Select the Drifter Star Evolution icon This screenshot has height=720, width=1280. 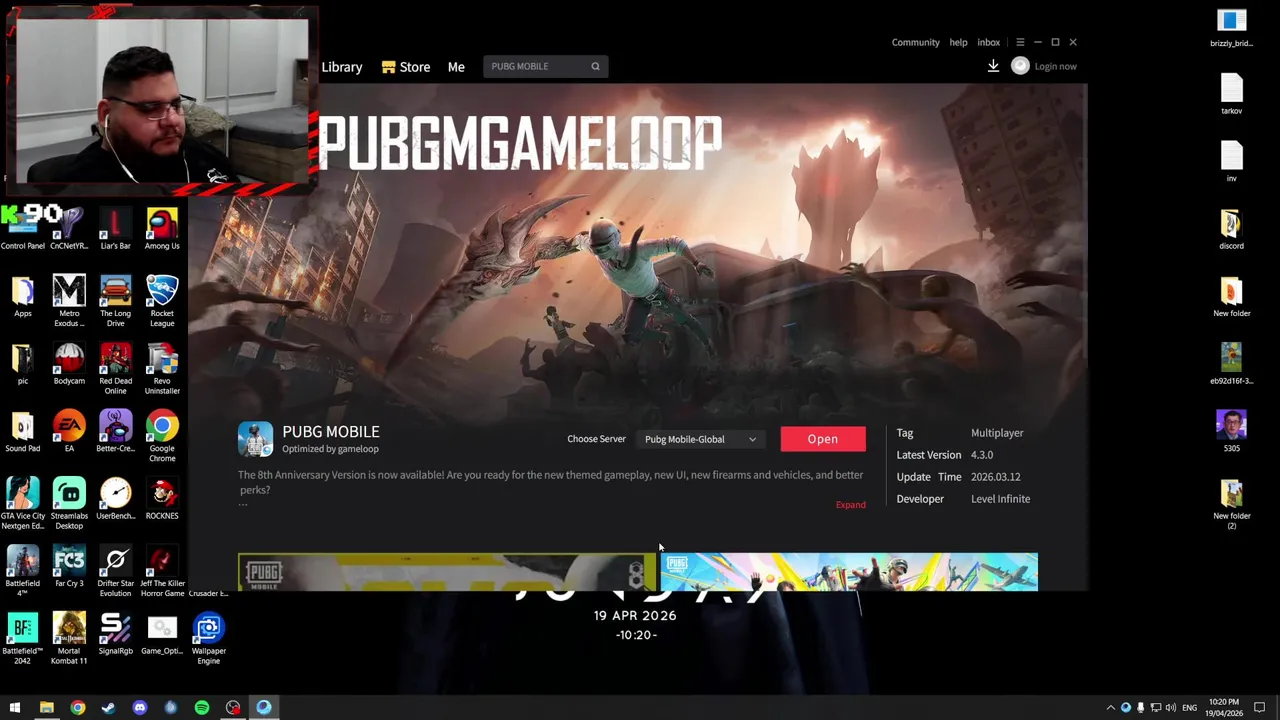click(x=115, y=571)
